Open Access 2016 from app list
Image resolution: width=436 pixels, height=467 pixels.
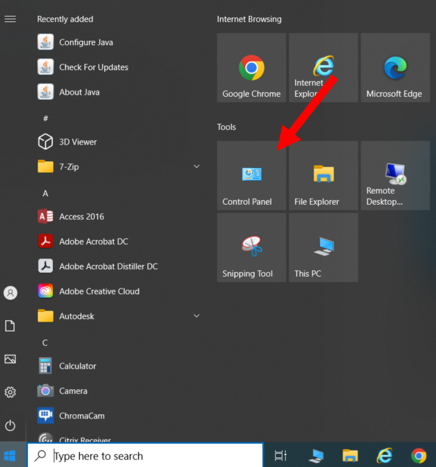pos(118,217)
